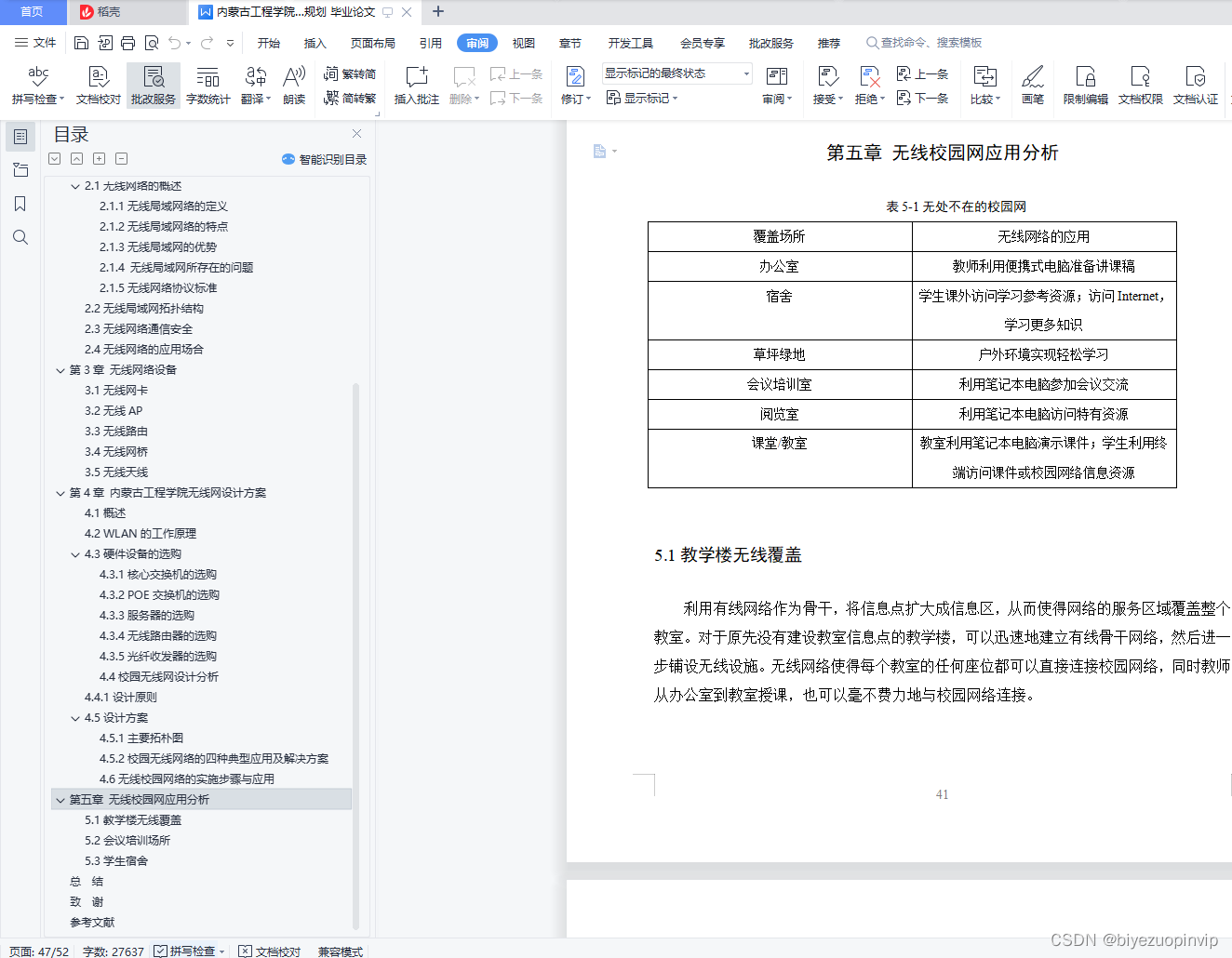This screenshot has height=958, width=1232.
Task: Open restrict editing (限制编辑)
Action: click(x=1086, y=86)
